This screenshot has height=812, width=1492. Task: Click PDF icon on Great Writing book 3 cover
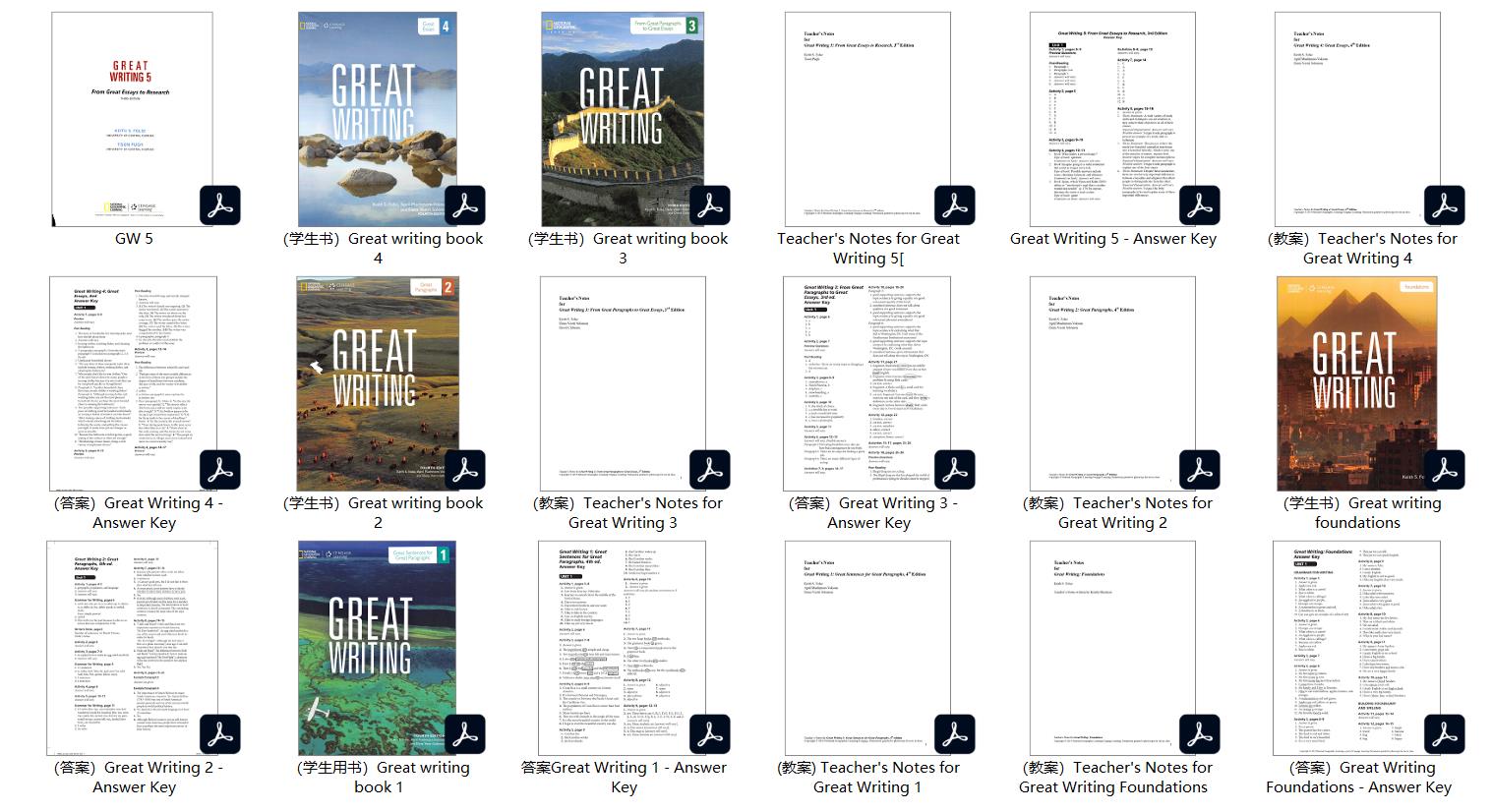click(709, 206)
